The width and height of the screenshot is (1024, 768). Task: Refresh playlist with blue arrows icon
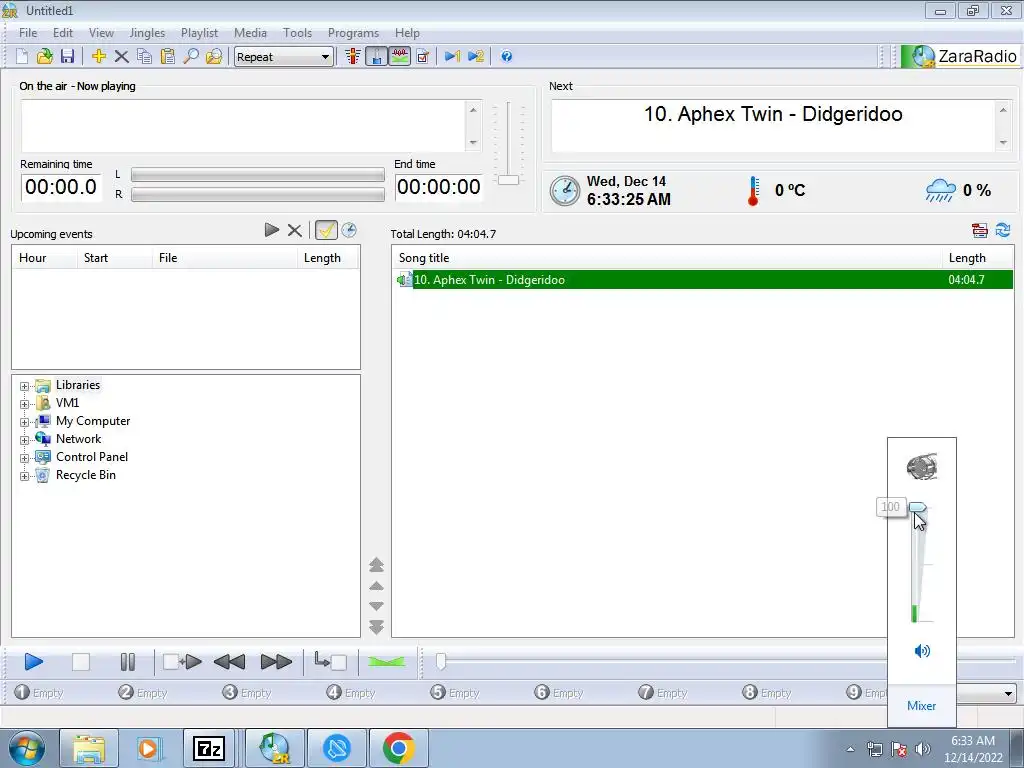click(1003, 230)
